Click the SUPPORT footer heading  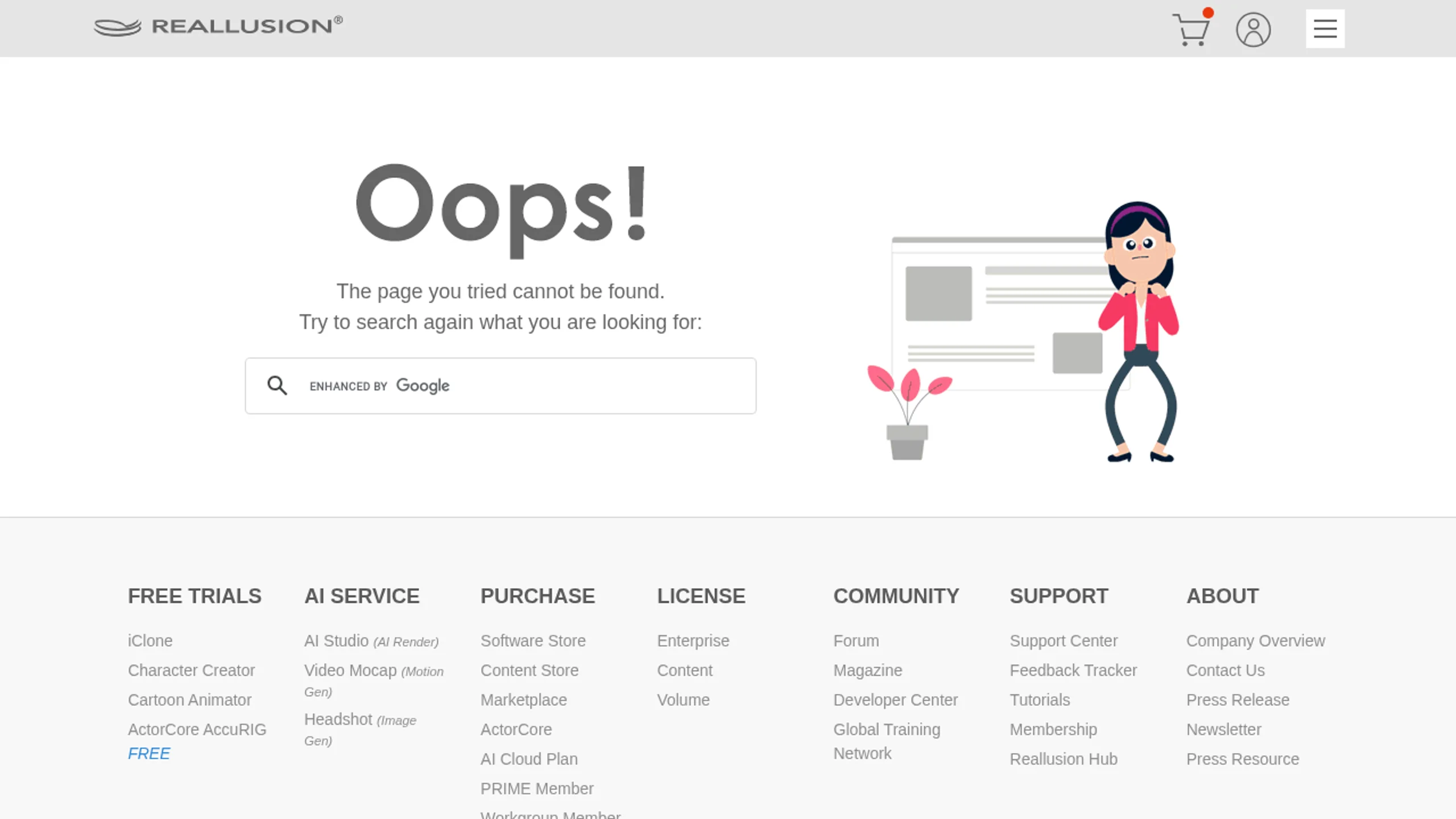point(1058,596)
